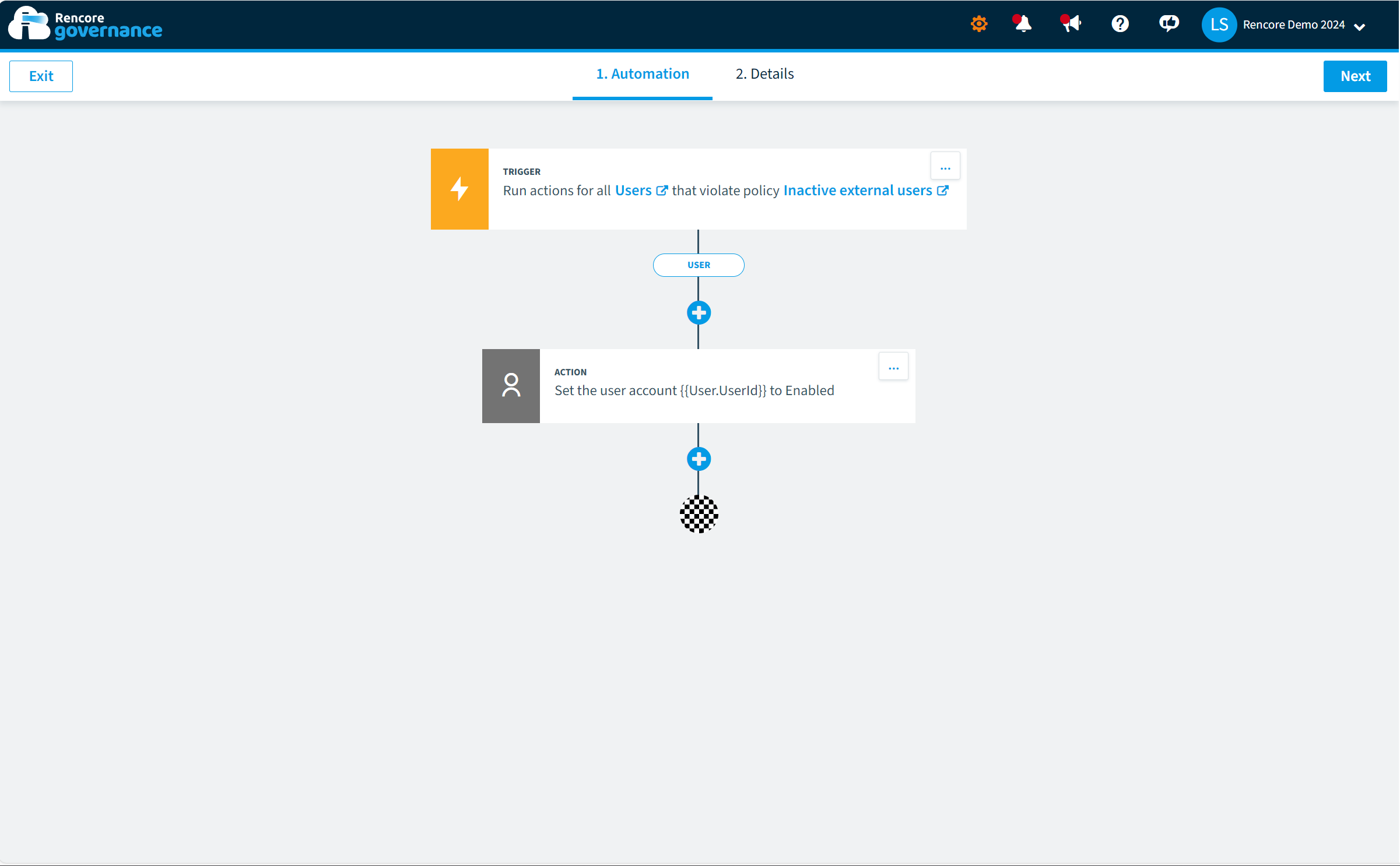Click the action ellipsis menu button
Screen dimensions: 1400x866
click(893, 367)
